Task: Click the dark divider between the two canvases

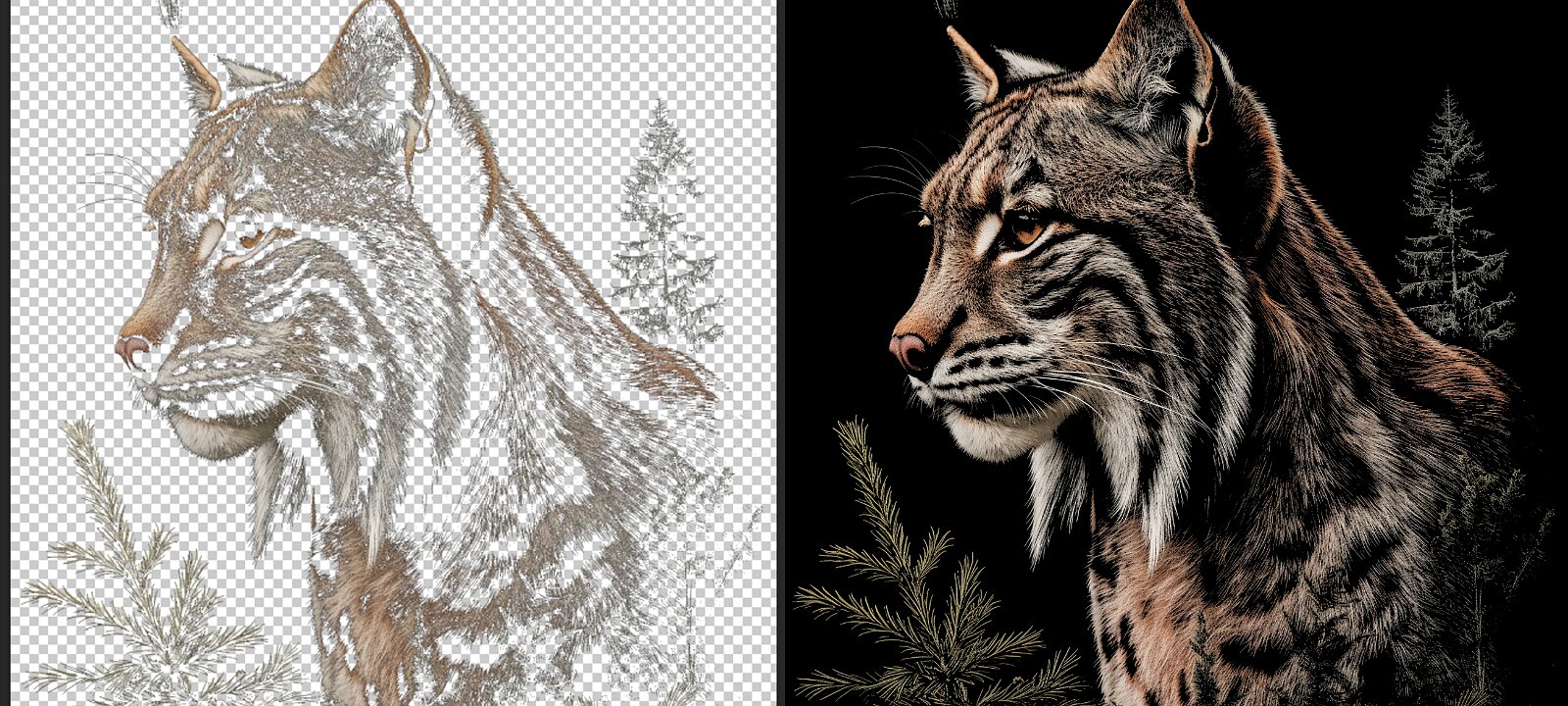Action: [x=781, y=353]
